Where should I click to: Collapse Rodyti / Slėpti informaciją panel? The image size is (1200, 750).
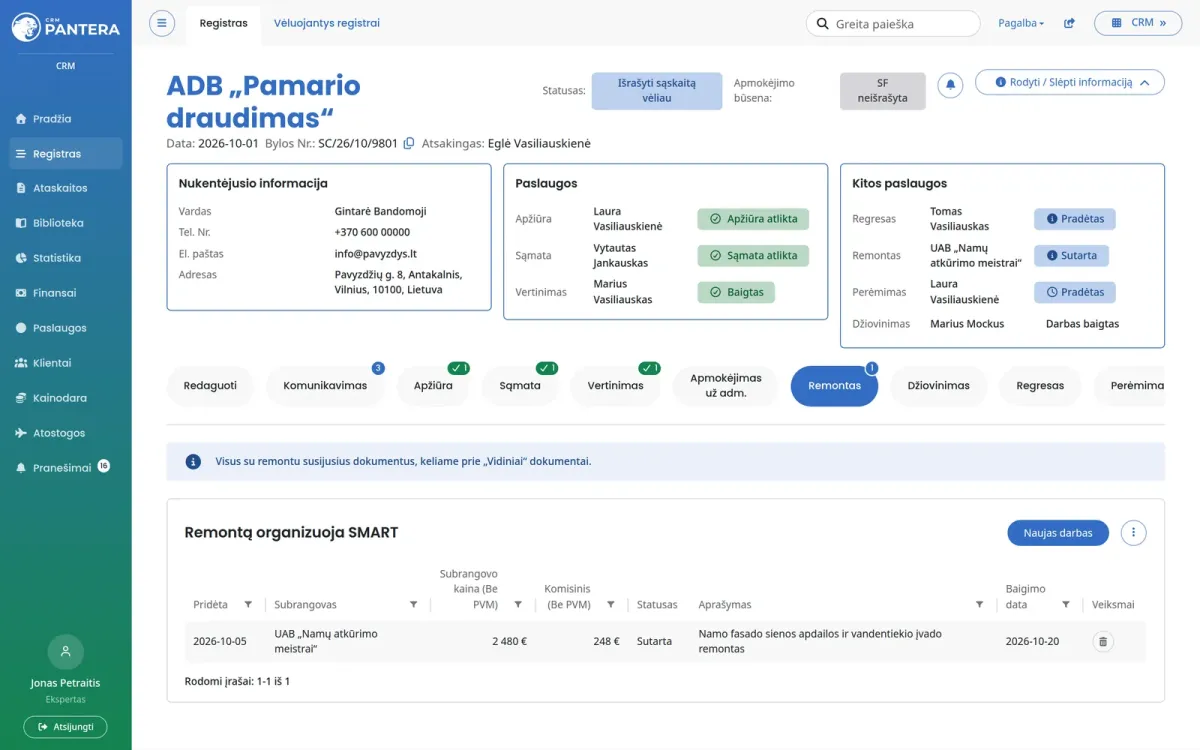[1070, 82]
